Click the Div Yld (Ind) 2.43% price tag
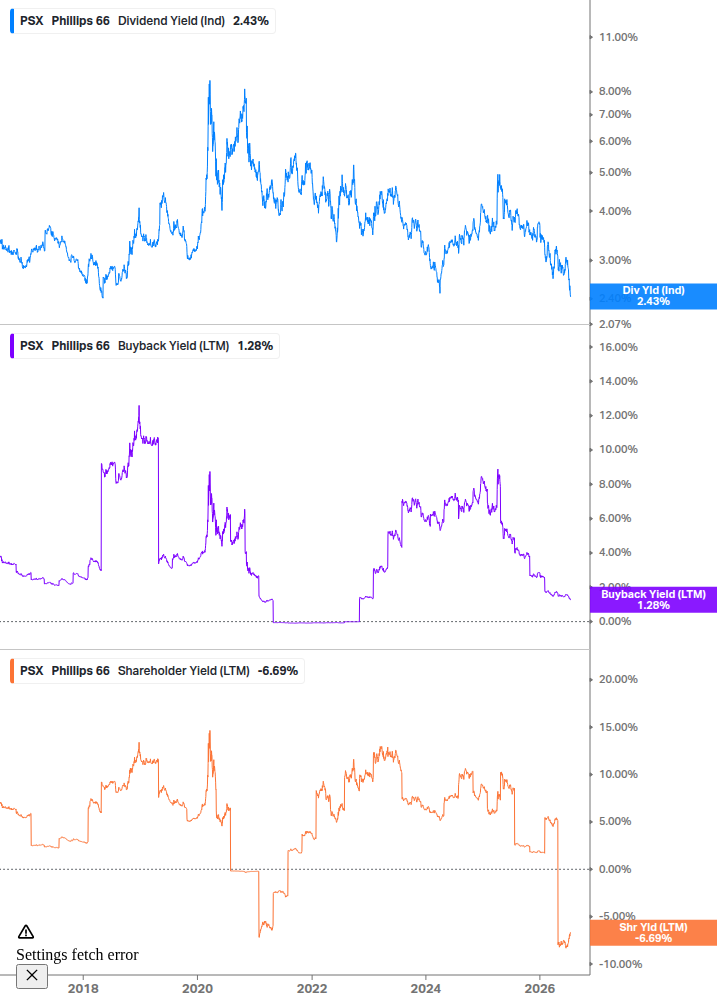 pos(653,296)
